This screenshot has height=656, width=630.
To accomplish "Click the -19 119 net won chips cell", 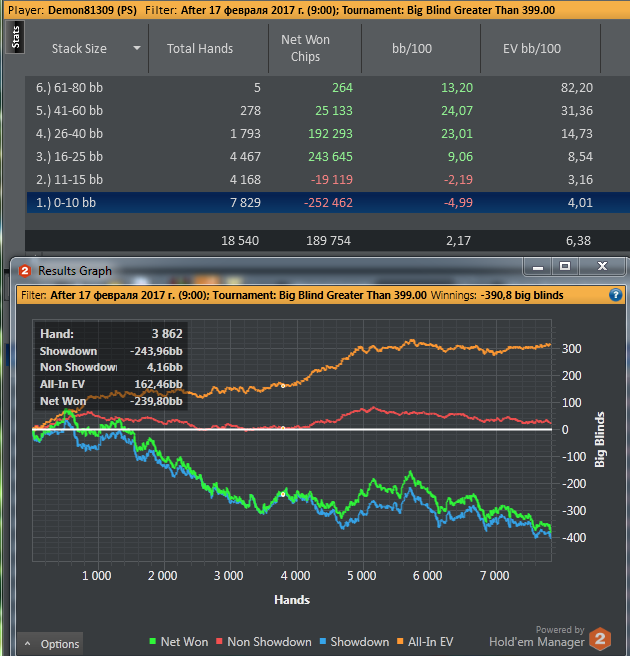I will pos(331,179).
